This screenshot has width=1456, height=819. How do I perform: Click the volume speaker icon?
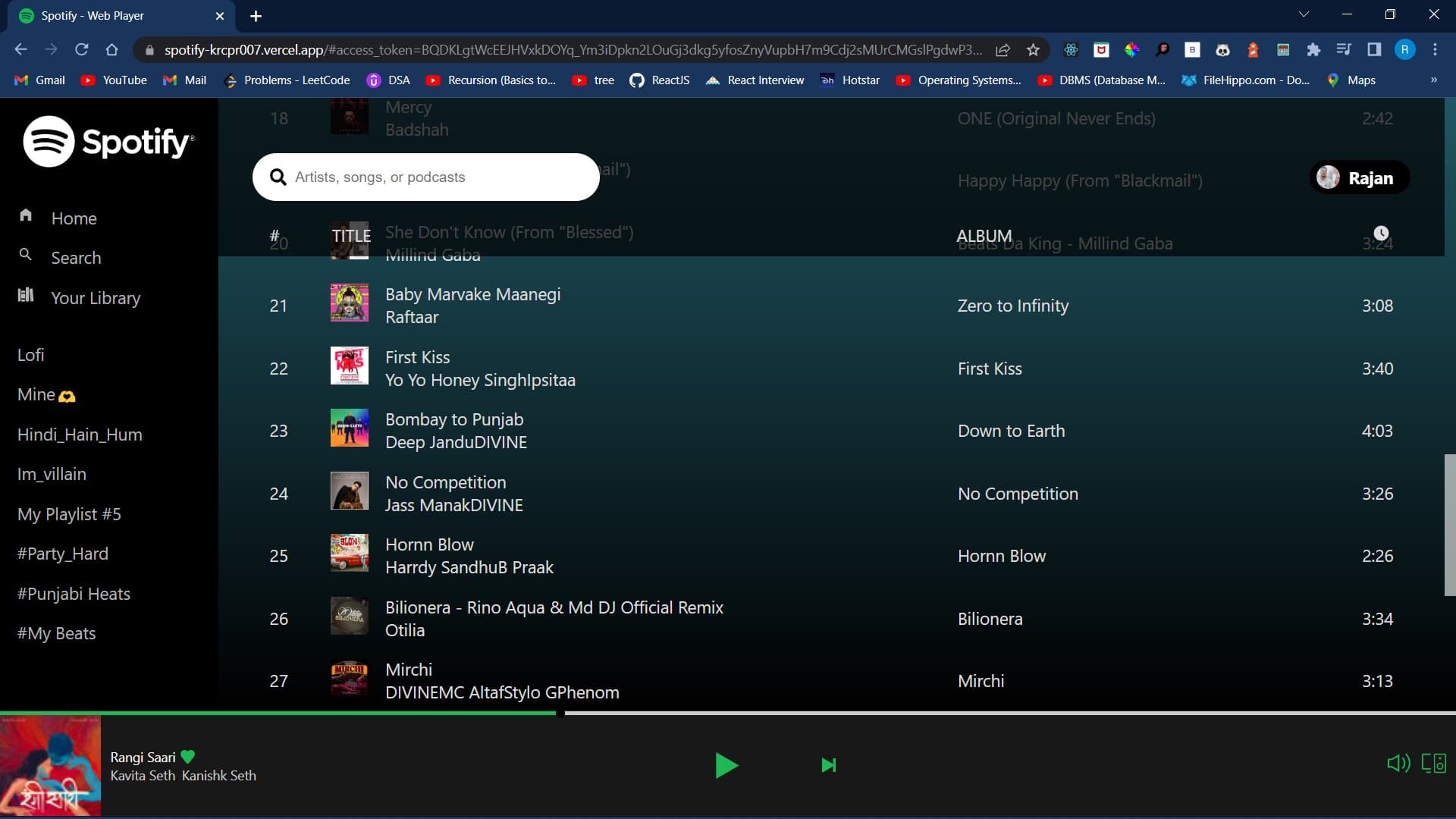[x=1398, y=763]
